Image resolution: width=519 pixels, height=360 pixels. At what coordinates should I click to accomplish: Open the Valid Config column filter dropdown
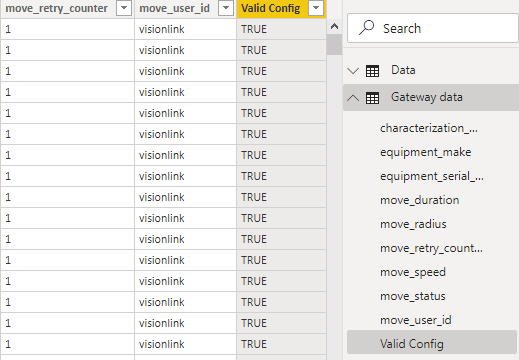[x=316, y=8]
